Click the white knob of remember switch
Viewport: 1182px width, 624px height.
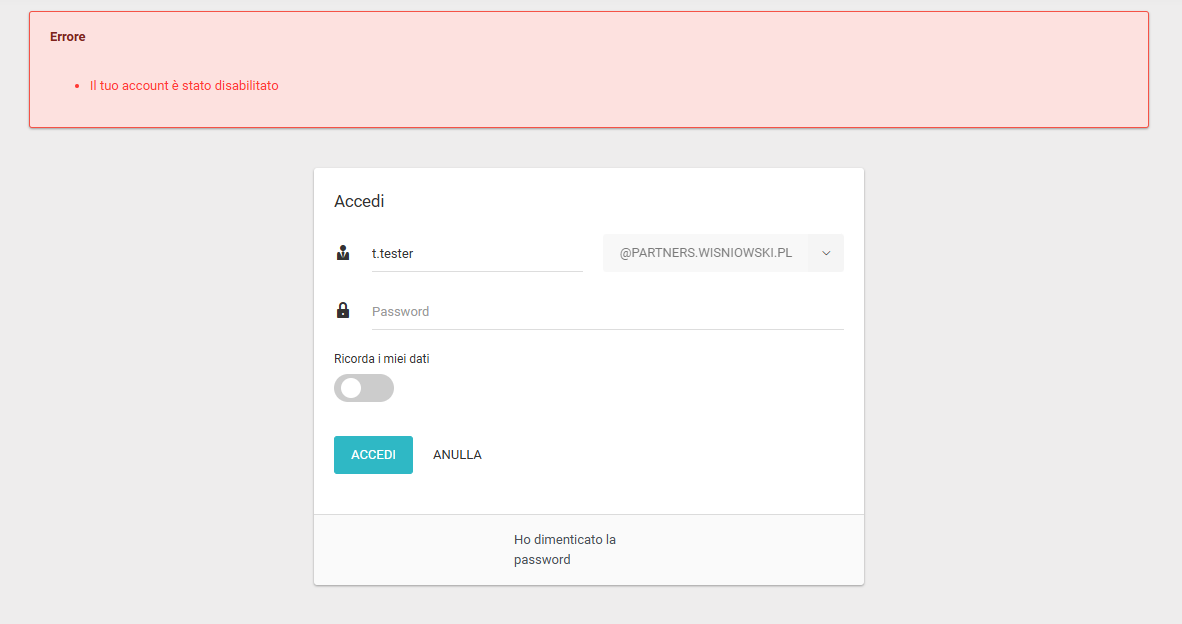(x=351, y=388)
